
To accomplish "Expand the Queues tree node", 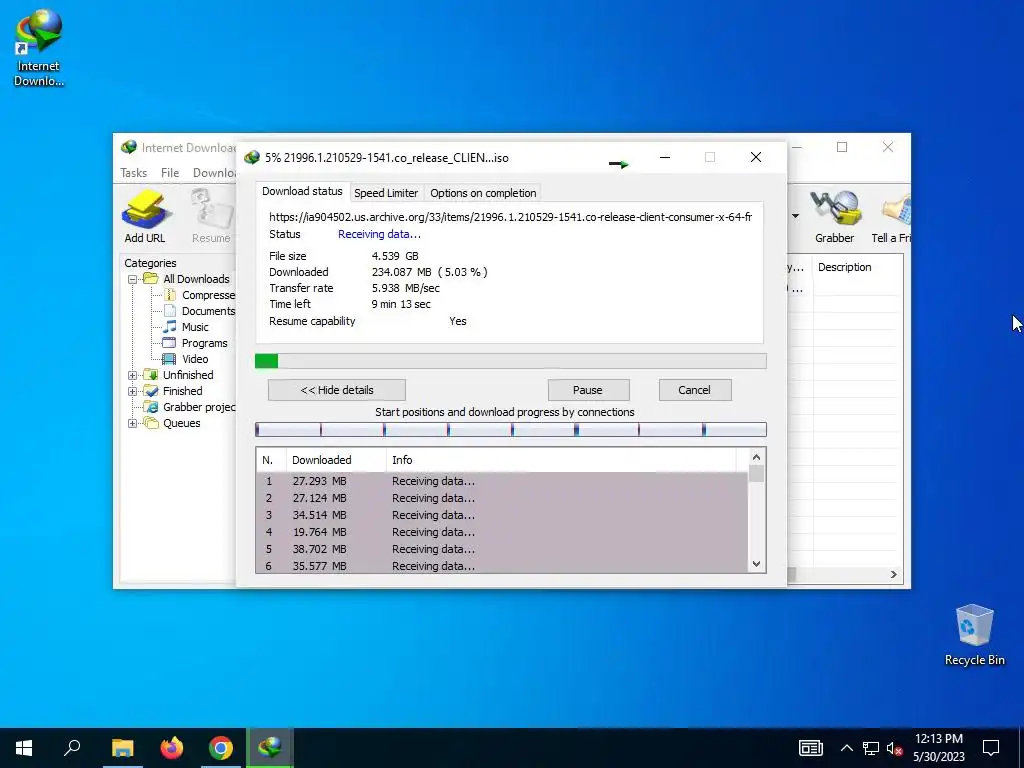I will click(x=133, y=423).
